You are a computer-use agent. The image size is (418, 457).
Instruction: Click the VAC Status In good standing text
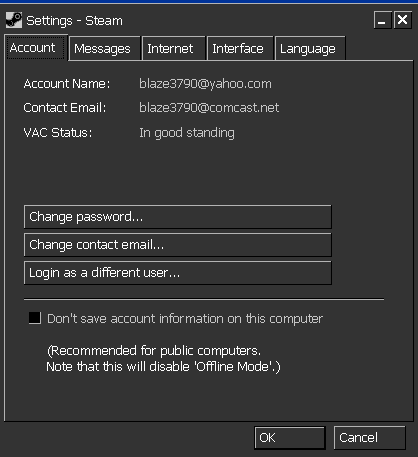click(x=187, y=133)
